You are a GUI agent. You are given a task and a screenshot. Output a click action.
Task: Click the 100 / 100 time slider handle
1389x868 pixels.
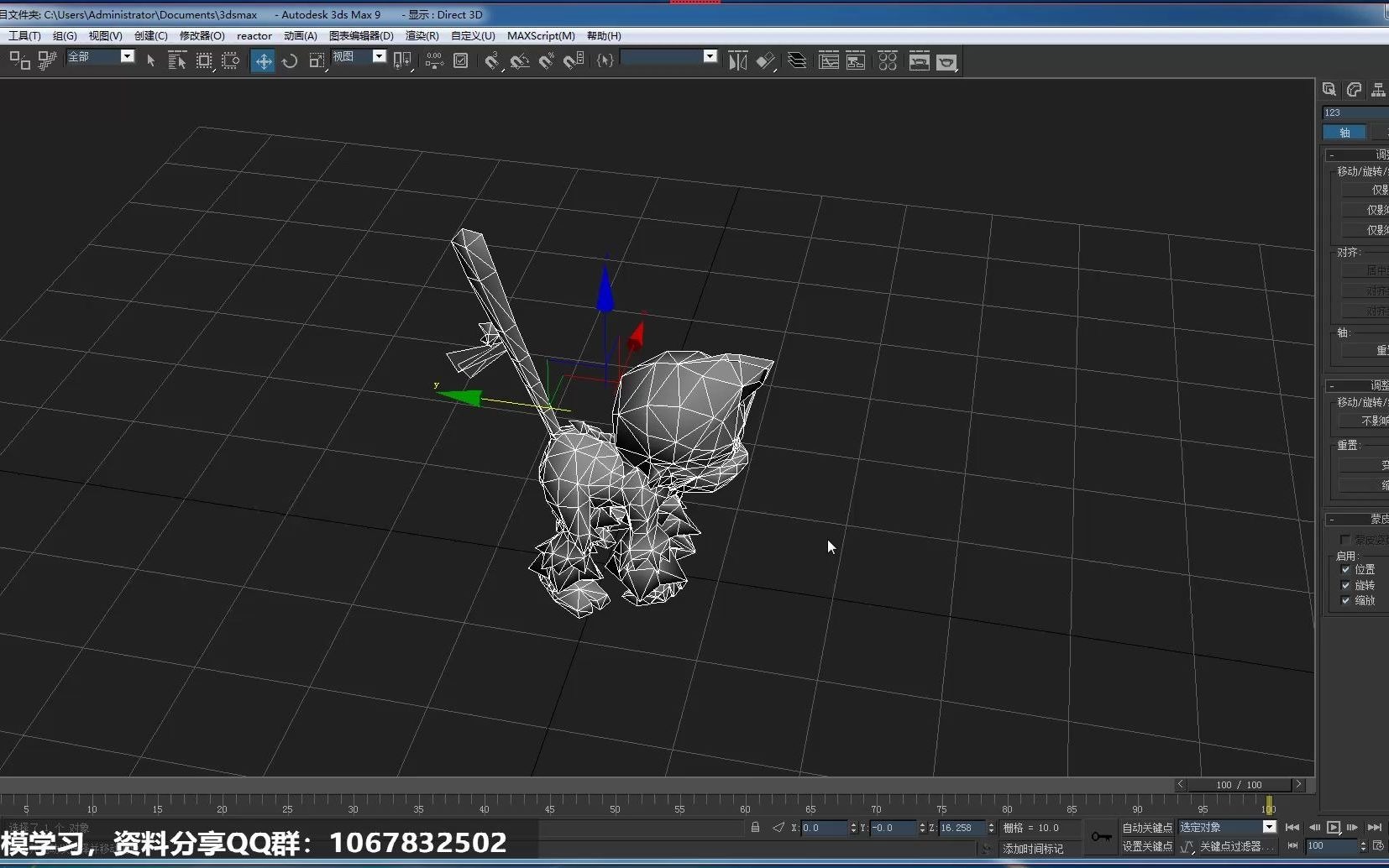pyautogui.click(x=1239, y=785)
